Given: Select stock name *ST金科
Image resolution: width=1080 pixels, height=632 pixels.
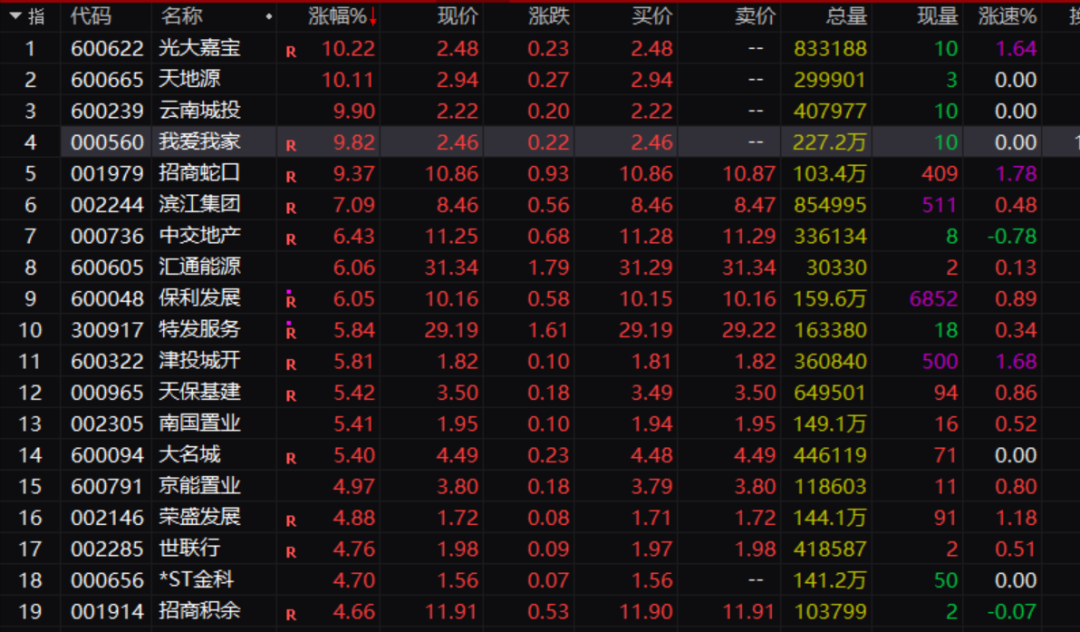Looking at the screenshot, I should pyautogui.click(x=196, y=580).
